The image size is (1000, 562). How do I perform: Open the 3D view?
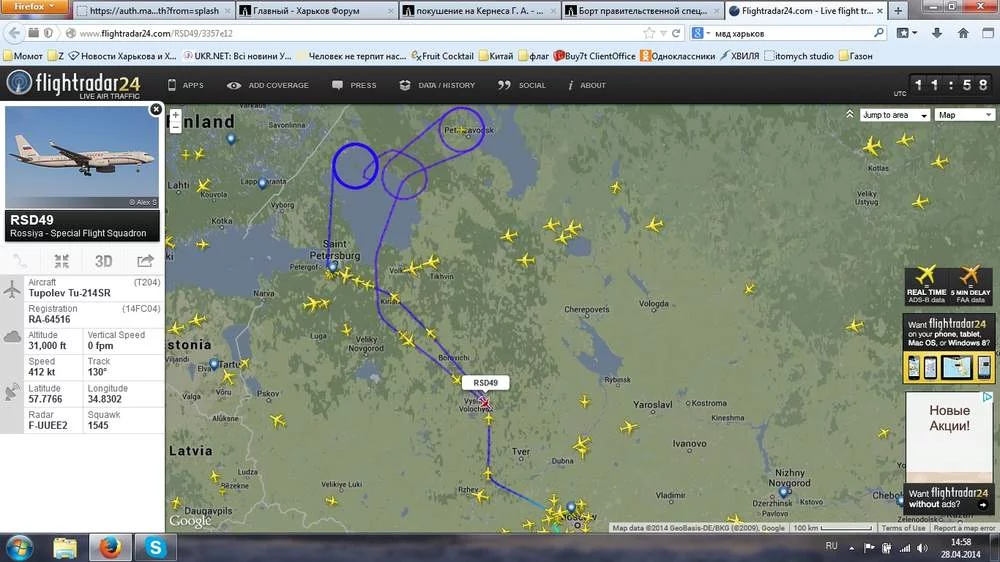pos(103,261)
